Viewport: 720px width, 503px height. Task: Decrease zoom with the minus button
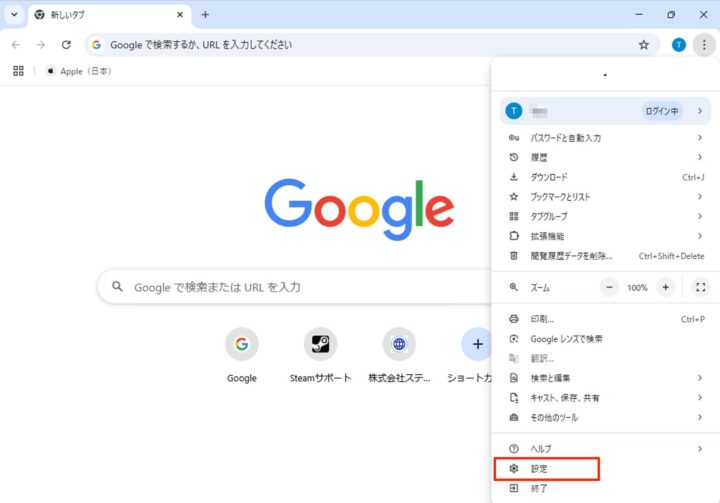(609, 288)
